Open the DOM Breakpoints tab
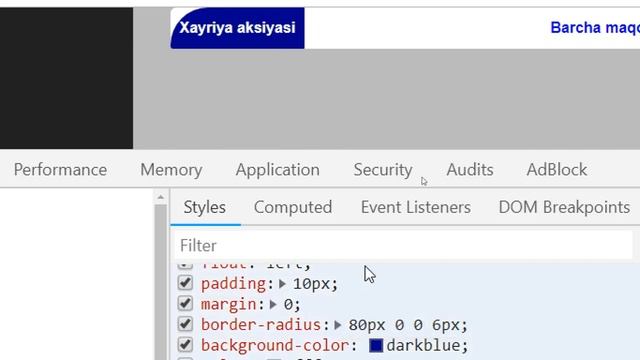This screenshot has height=360, width=640. pos(564,207)
